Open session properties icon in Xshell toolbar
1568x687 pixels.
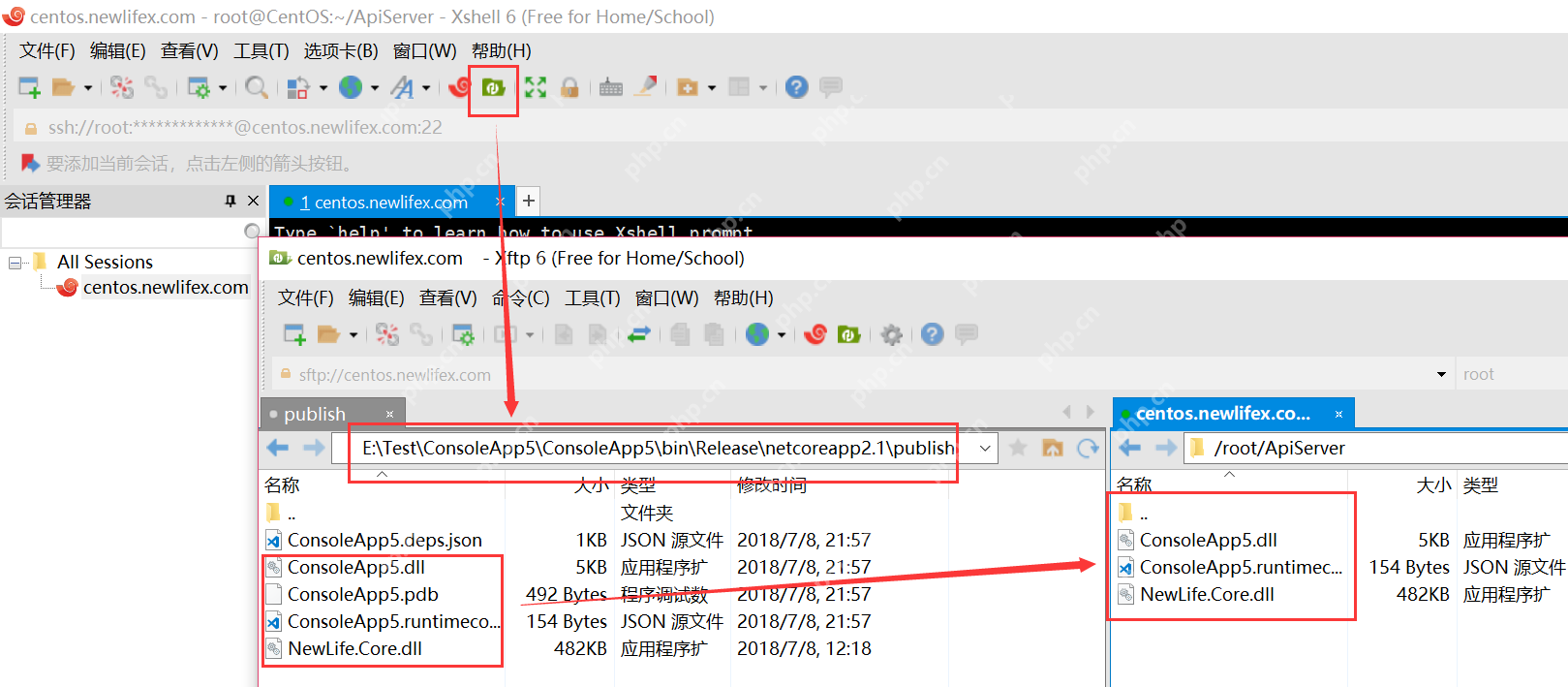(x=199, y=87)
